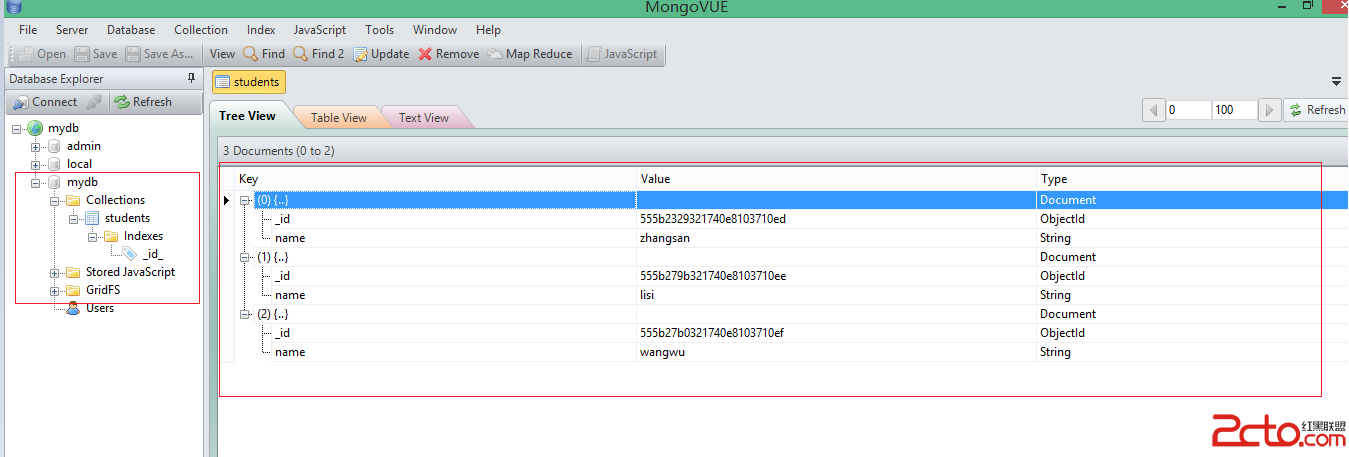Click the Save toolbar button
Viewport: 1349px width, 457px height.
click(x=95, y=54)
